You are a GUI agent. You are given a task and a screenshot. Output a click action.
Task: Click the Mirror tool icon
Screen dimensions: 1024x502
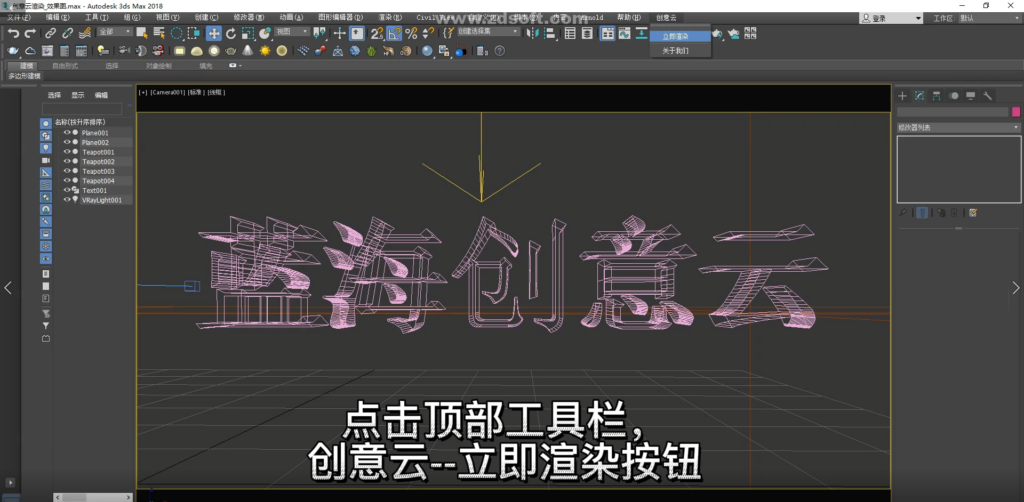point(534,33)
